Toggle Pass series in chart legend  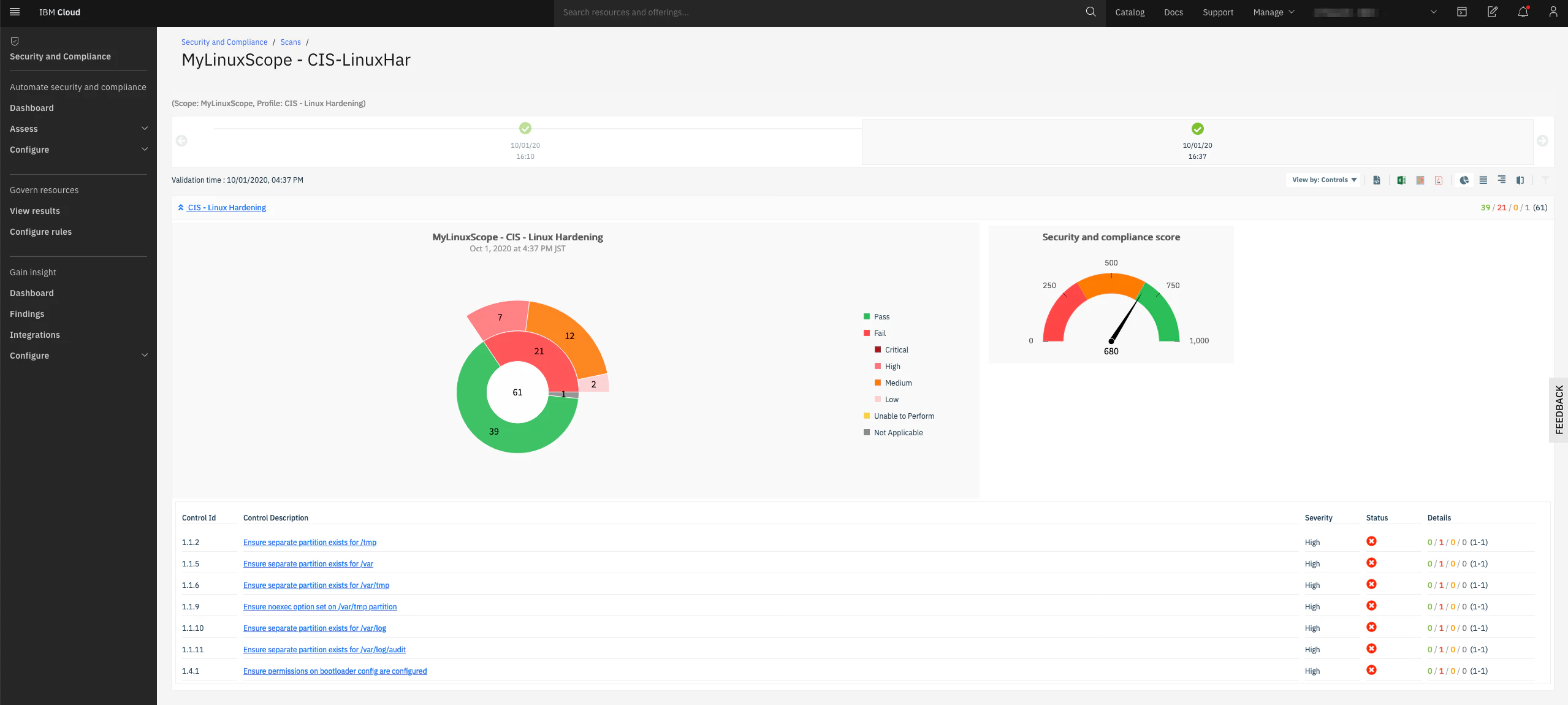[877, 317]
